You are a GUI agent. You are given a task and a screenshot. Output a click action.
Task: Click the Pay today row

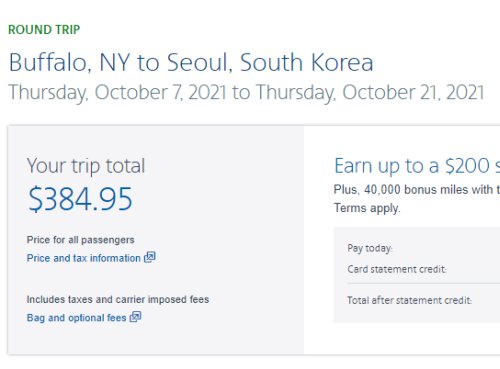point(423,248)
